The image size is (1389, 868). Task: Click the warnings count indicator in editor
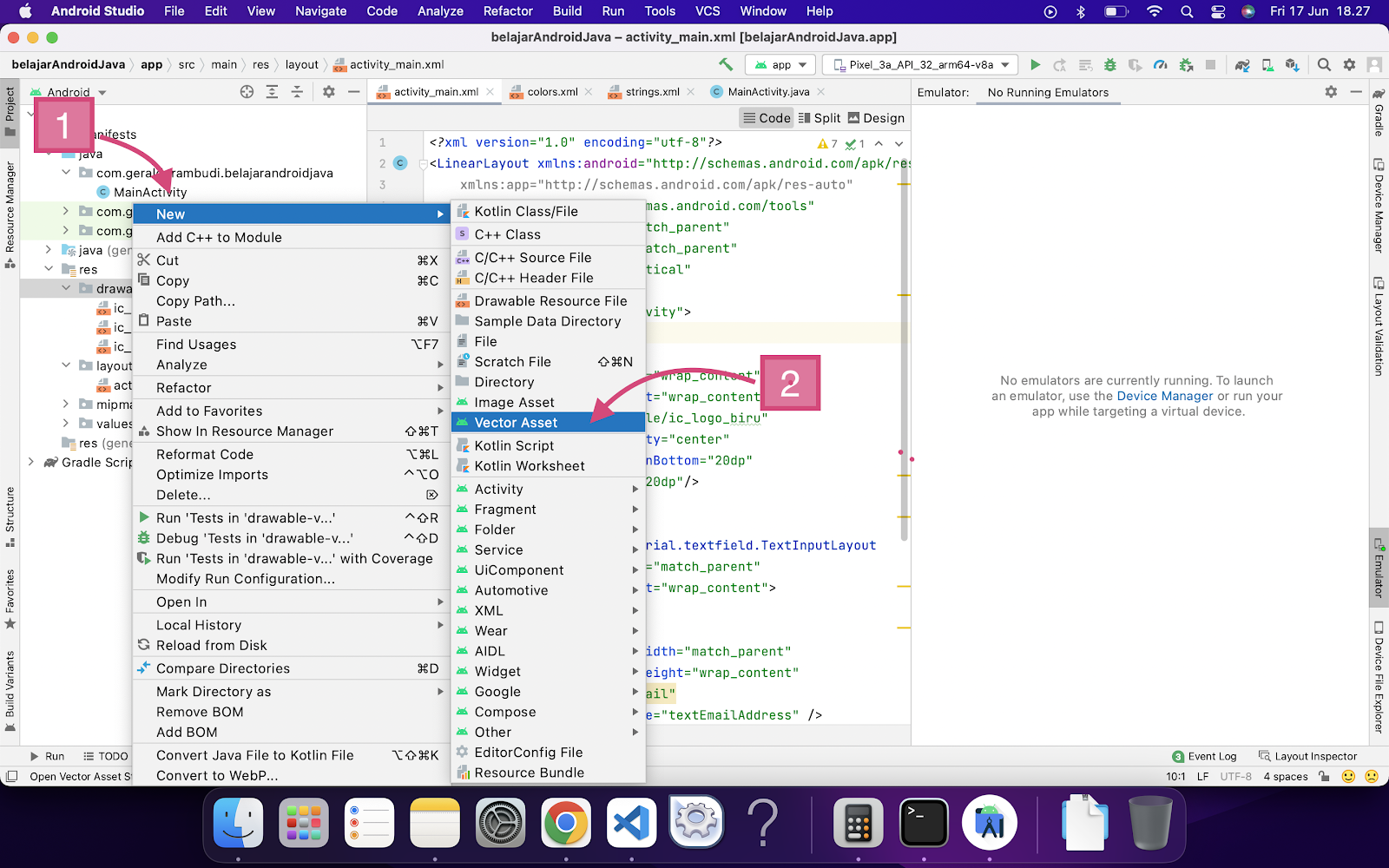click(x=827, y=144)
